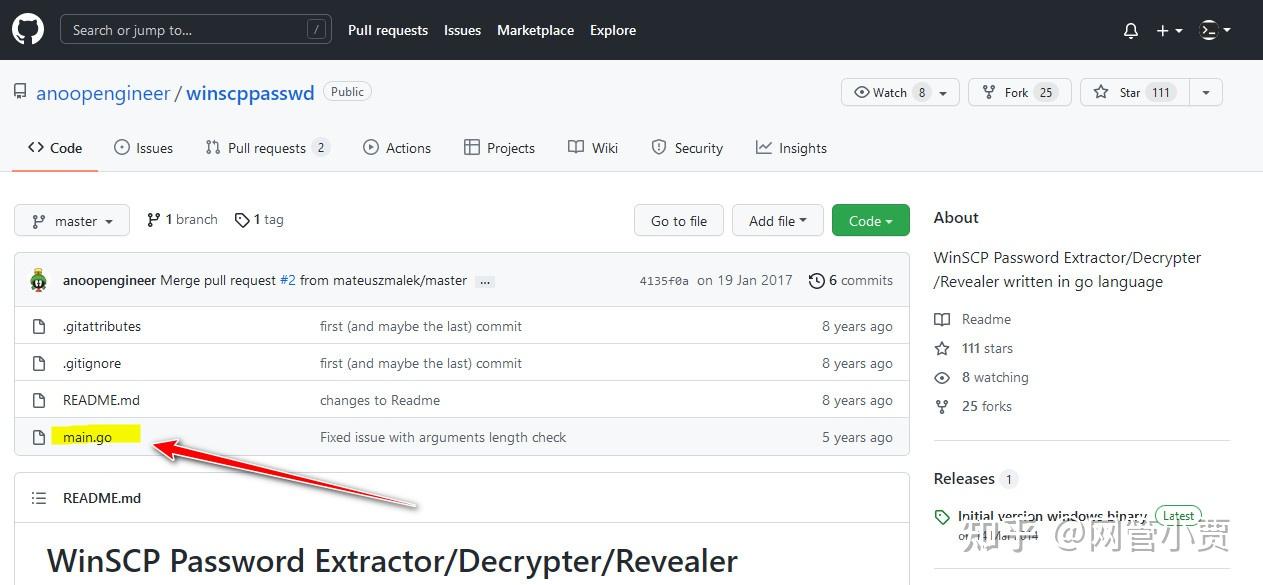Click the GitHub logo icon
The height and width of the screenshot is (585, 1263).
pyautogui.click(x=28, y=30)
